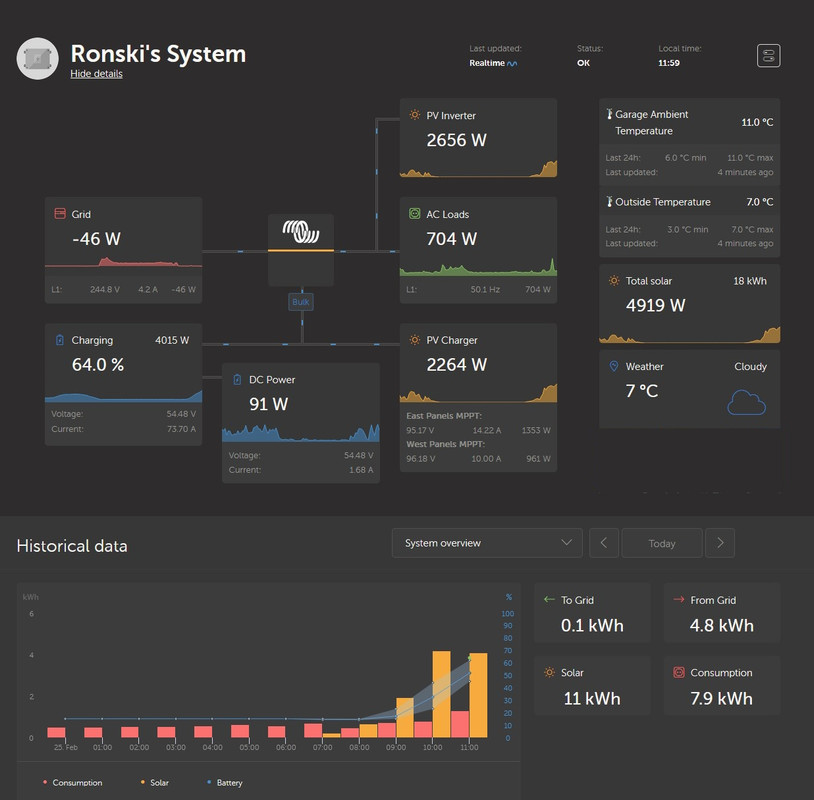This screenshot has height=800, width=814.
Task: Click the Consumption 7.9 kWh value
Action: 722,698
